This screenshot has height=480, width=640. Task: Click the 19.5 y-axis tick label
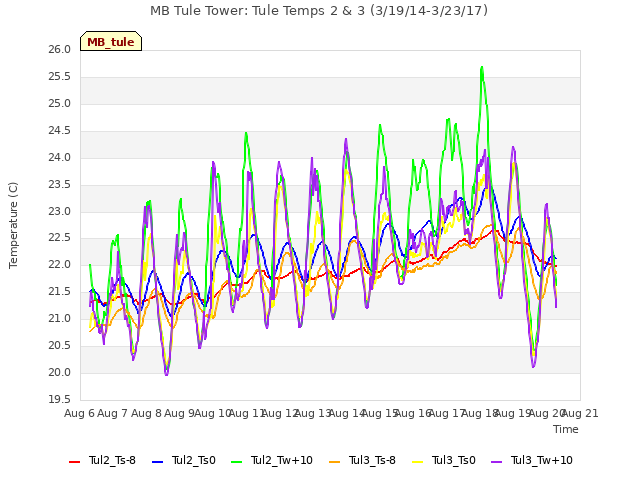click(60, 400)
